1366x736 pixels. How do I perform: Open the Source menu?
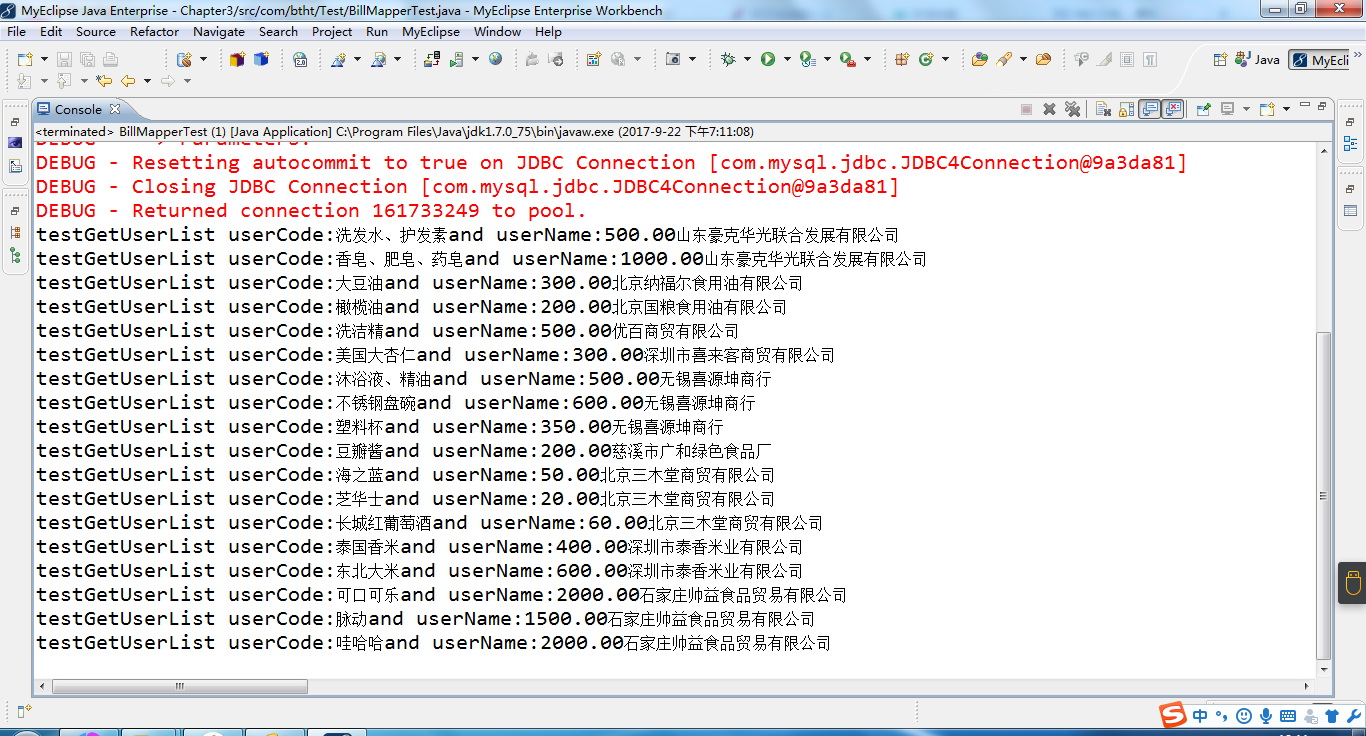pyautogui.click(x=96, y=31)
